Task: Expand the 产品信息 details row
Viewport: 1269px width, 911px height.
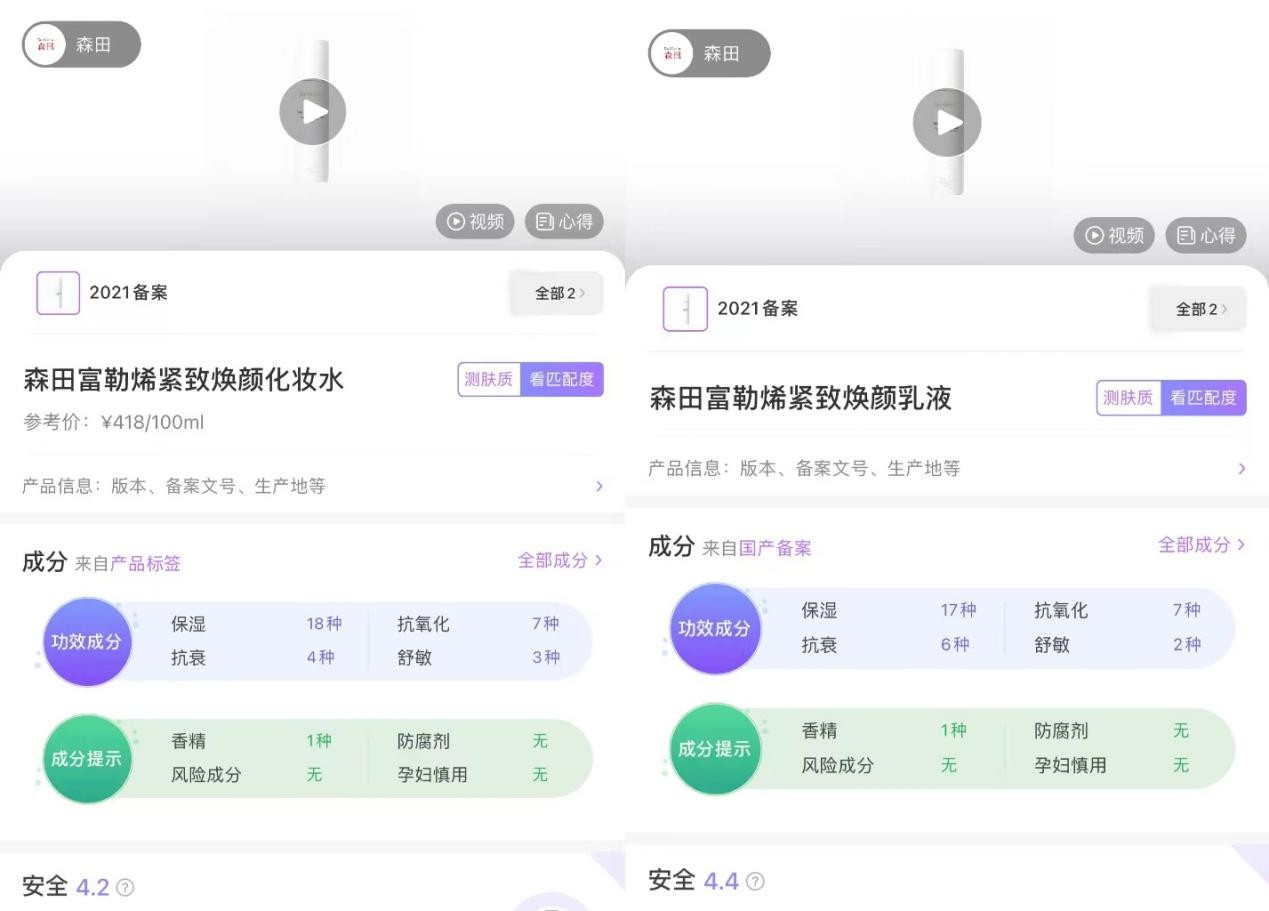Action: (x=312, y=486)
